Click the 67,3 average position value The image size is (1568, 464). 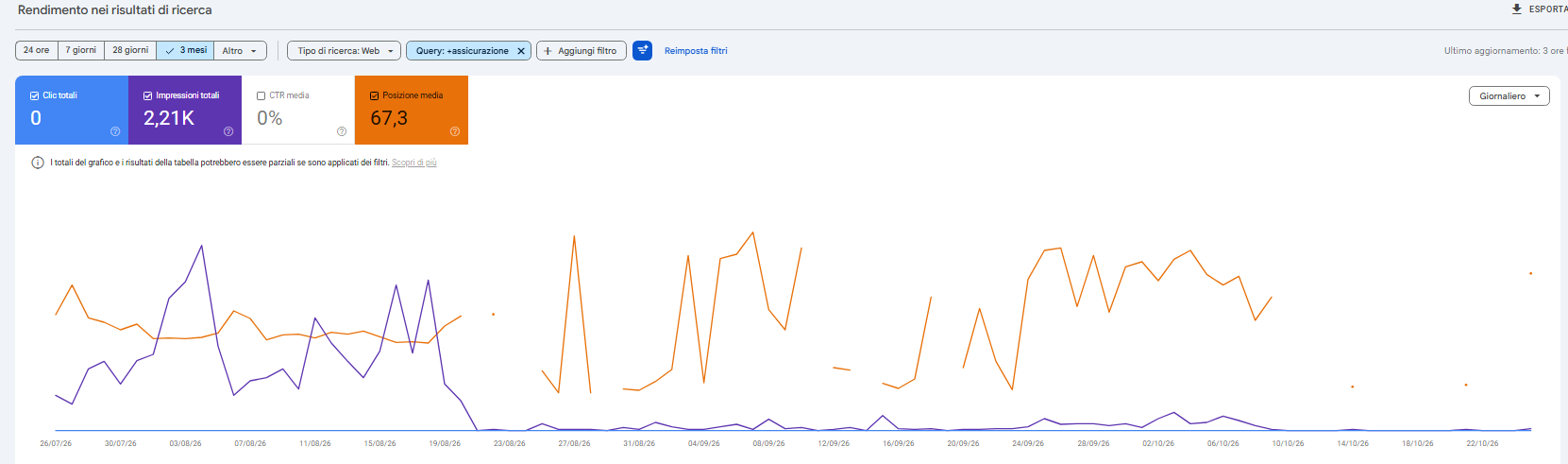pyautogui.click(x=389, y=118)
